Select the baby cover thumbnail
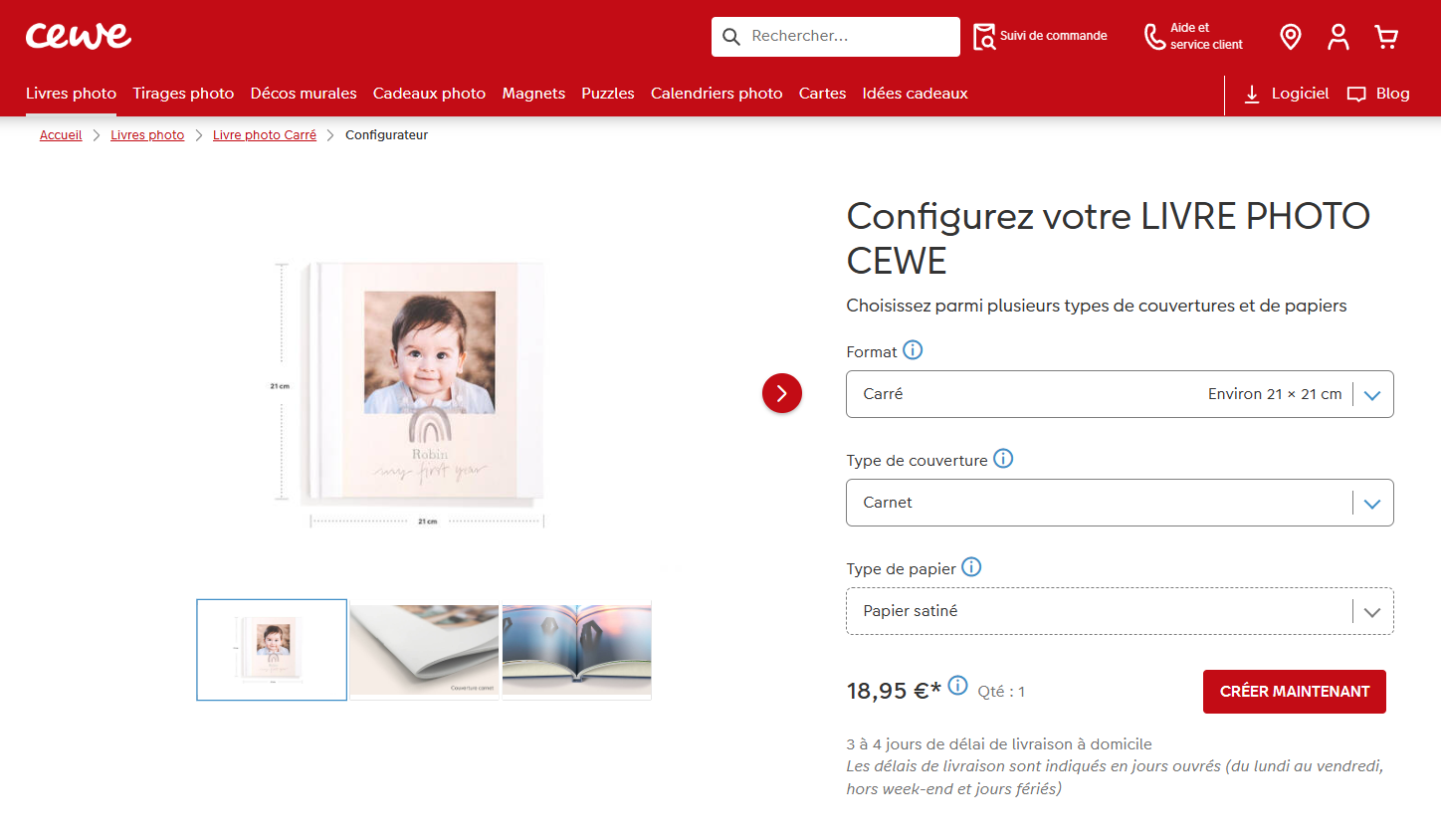The height and width of the screenshot is (840, 1441). click(x=272, y=650)
